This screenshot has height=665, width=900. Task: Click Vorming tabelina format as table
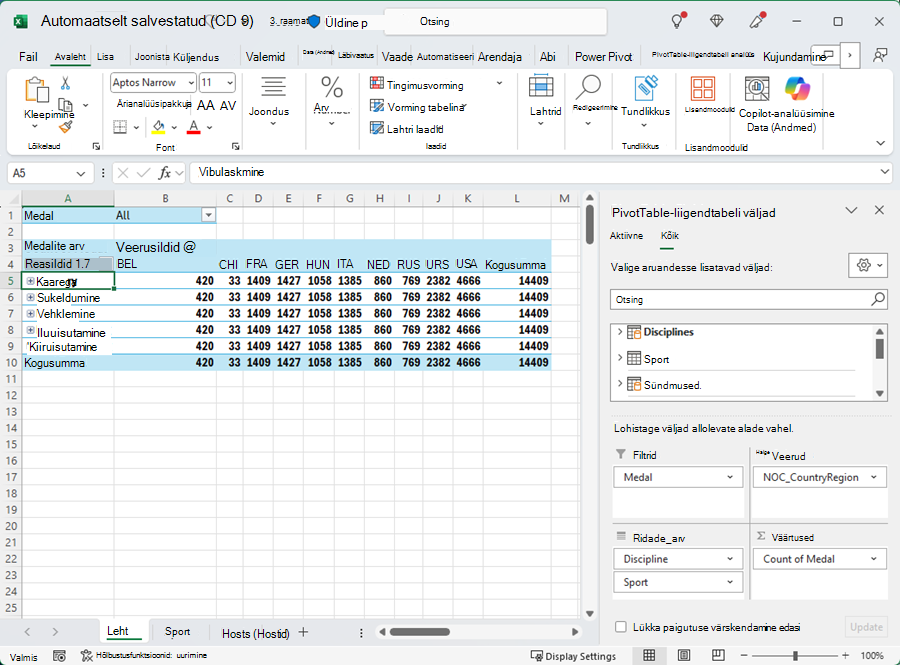418,107
